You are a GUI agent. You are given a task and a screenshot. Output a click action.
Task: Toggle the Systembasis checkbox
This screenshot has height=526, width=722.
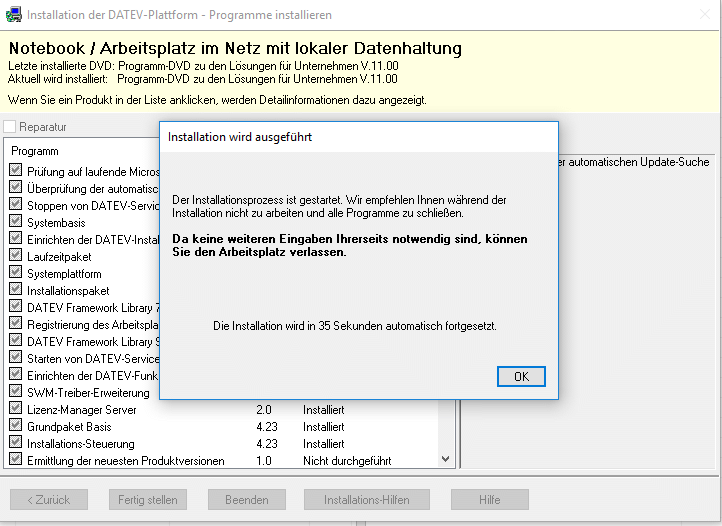click(15, 221)
